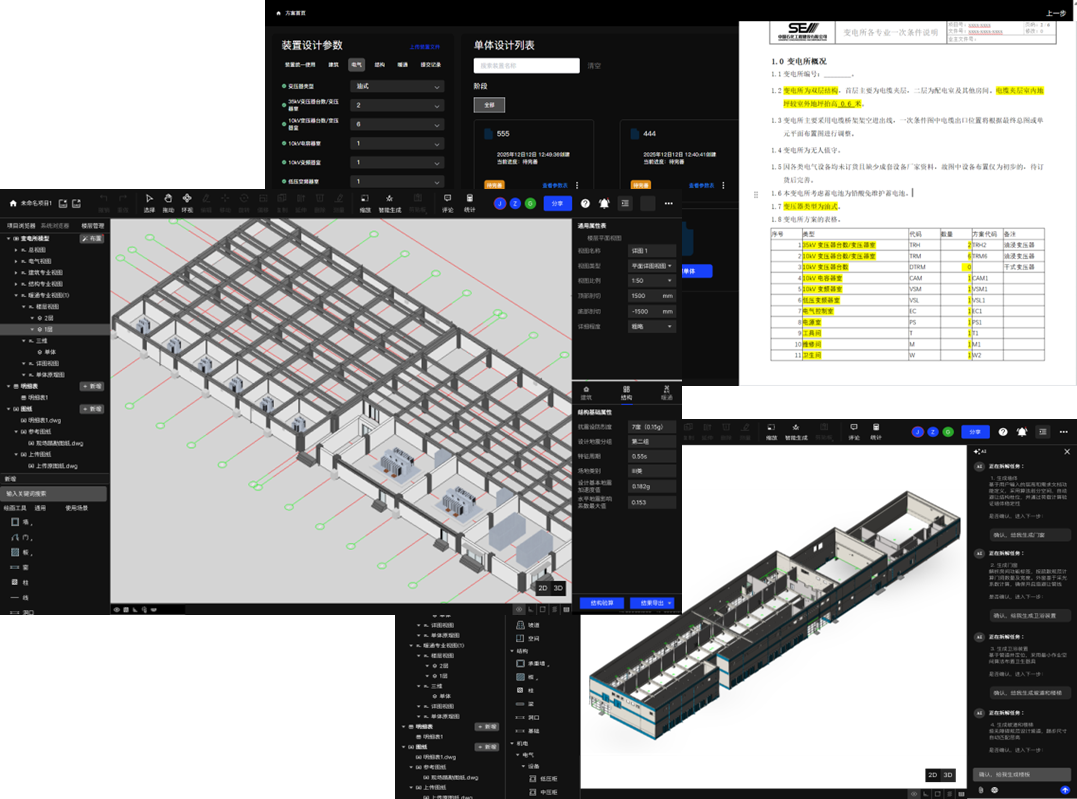Select the 门 door drawing tool
1077x799 pixels.
click(21, 537)
